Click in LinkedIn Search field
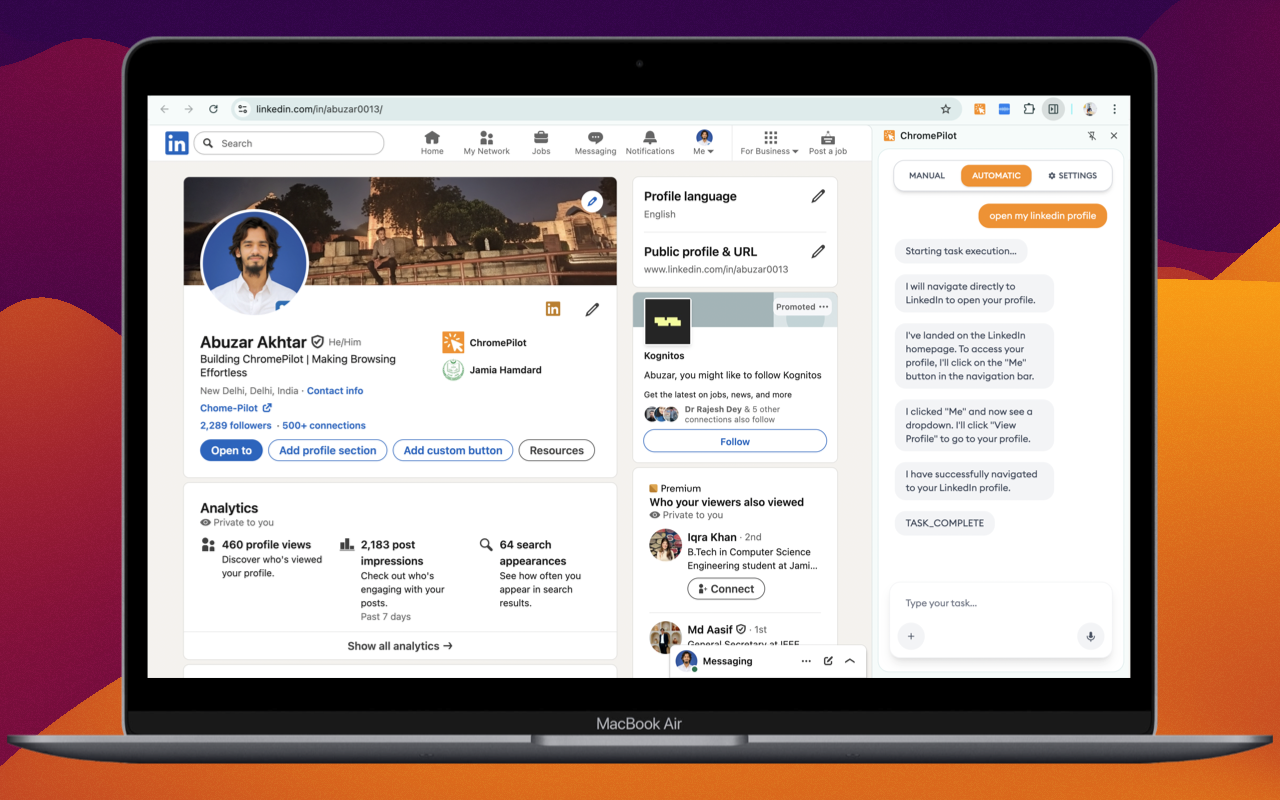The width and height of the screenshot is (1280, 800). [x=289, y=143]
